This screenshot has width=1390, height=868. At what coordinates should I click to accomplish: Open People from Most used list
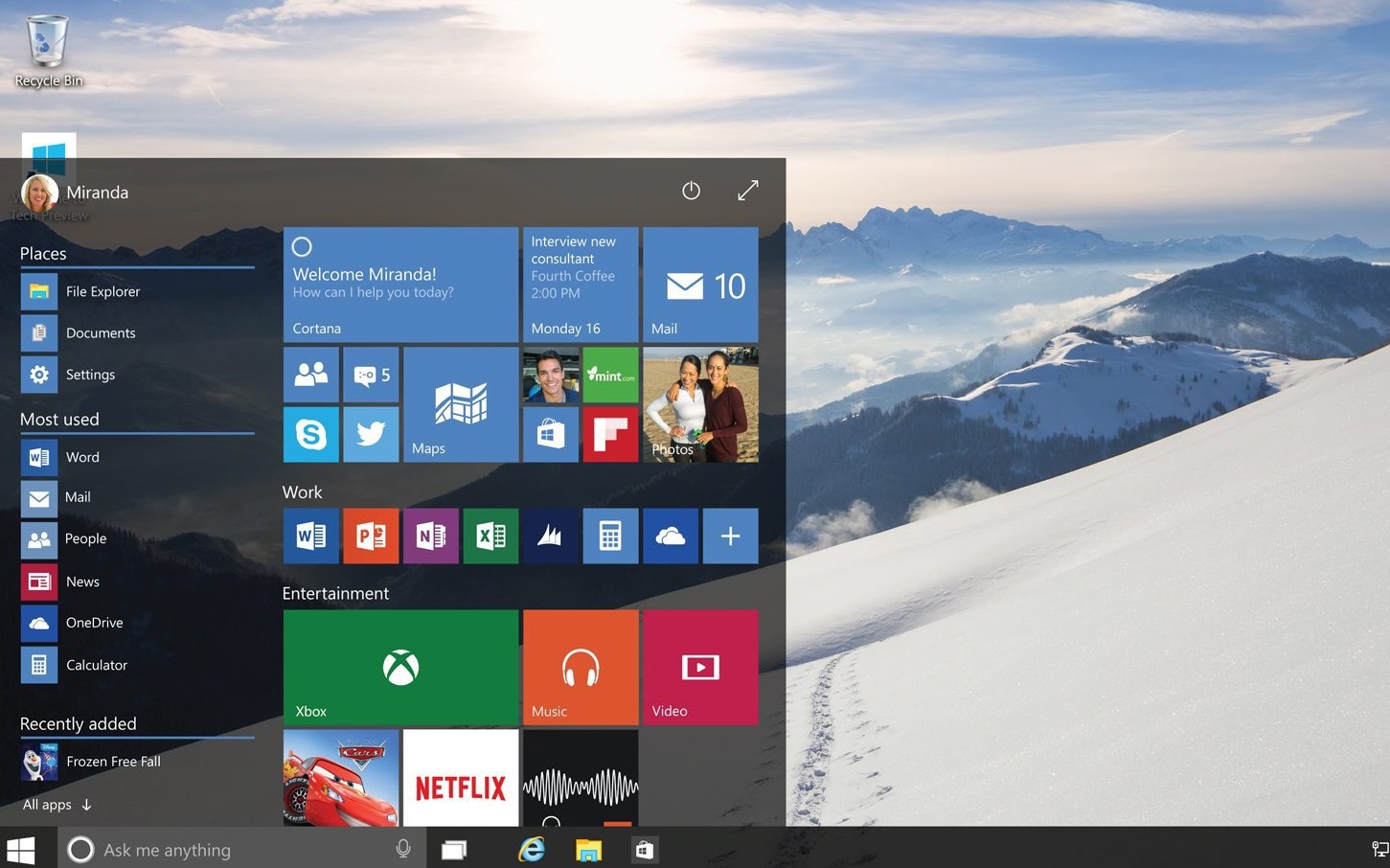point(137,539)
